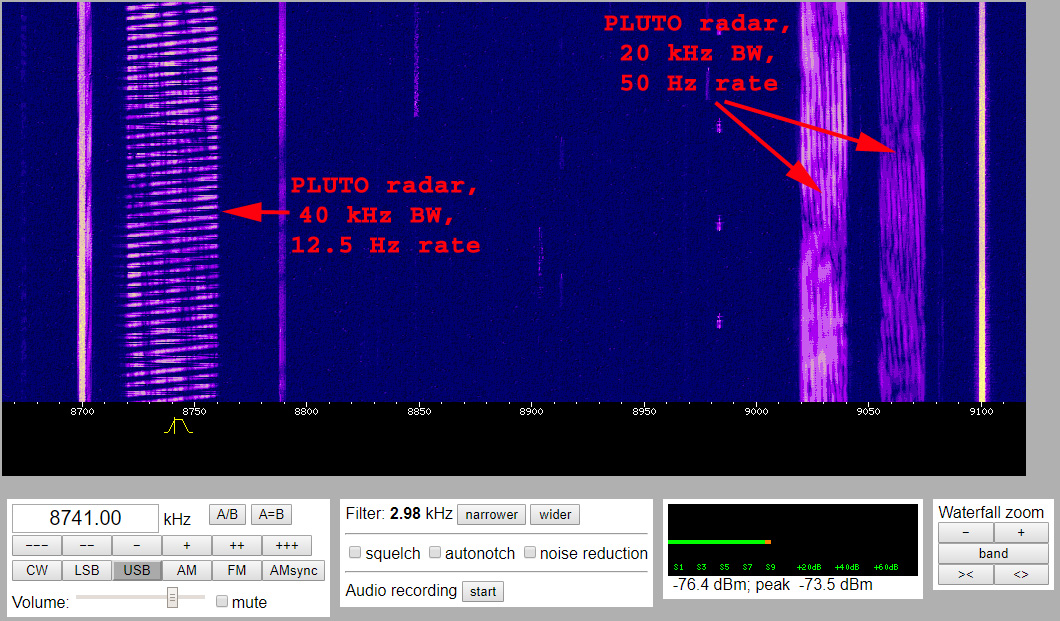The width and height of the screenshot is (1060, 621).
Task: Click the 8700 label on the frequency scale
Action: pos(82,411)
